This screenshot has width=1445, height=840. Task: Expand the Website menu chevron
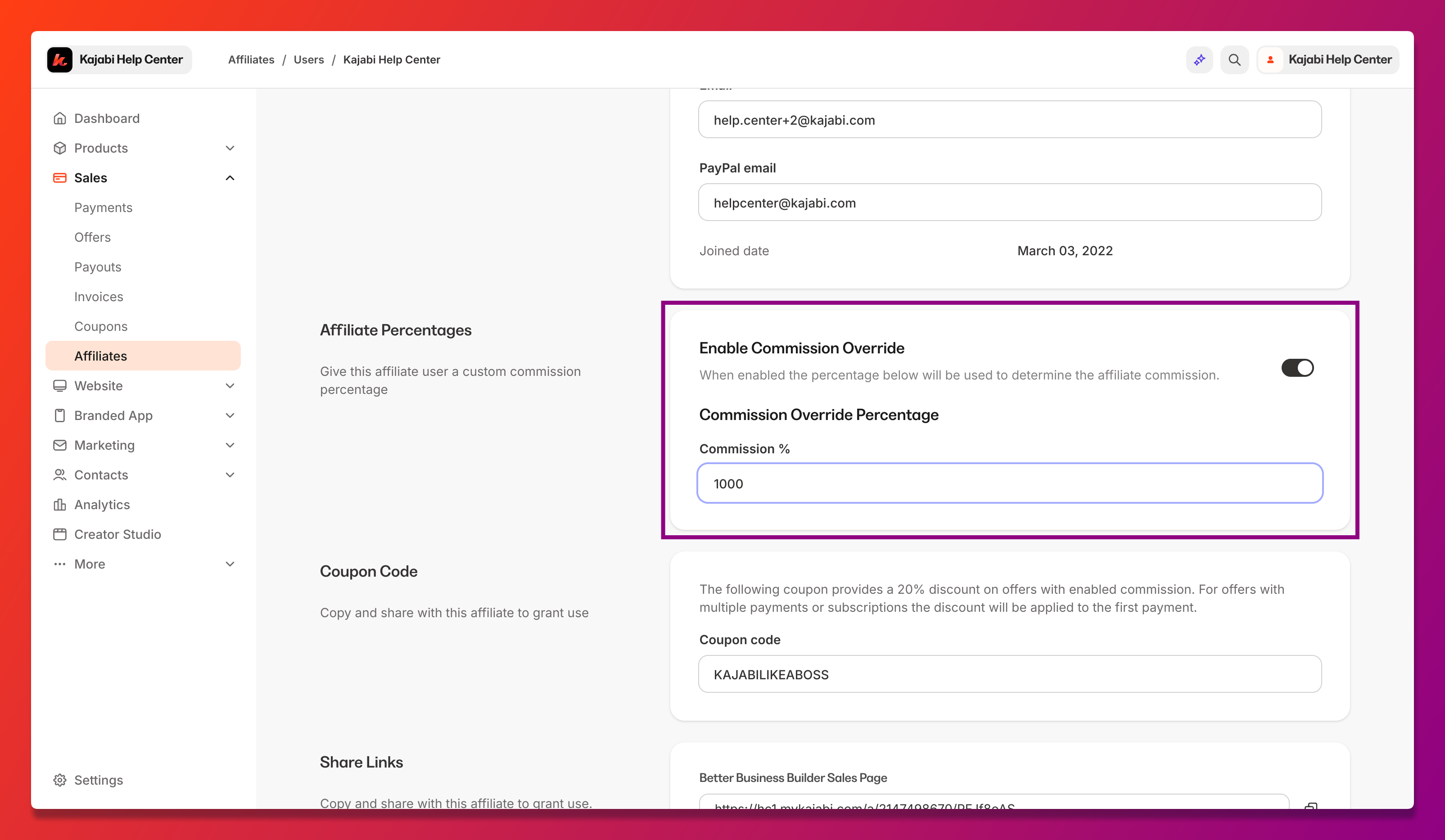[230, 386]
